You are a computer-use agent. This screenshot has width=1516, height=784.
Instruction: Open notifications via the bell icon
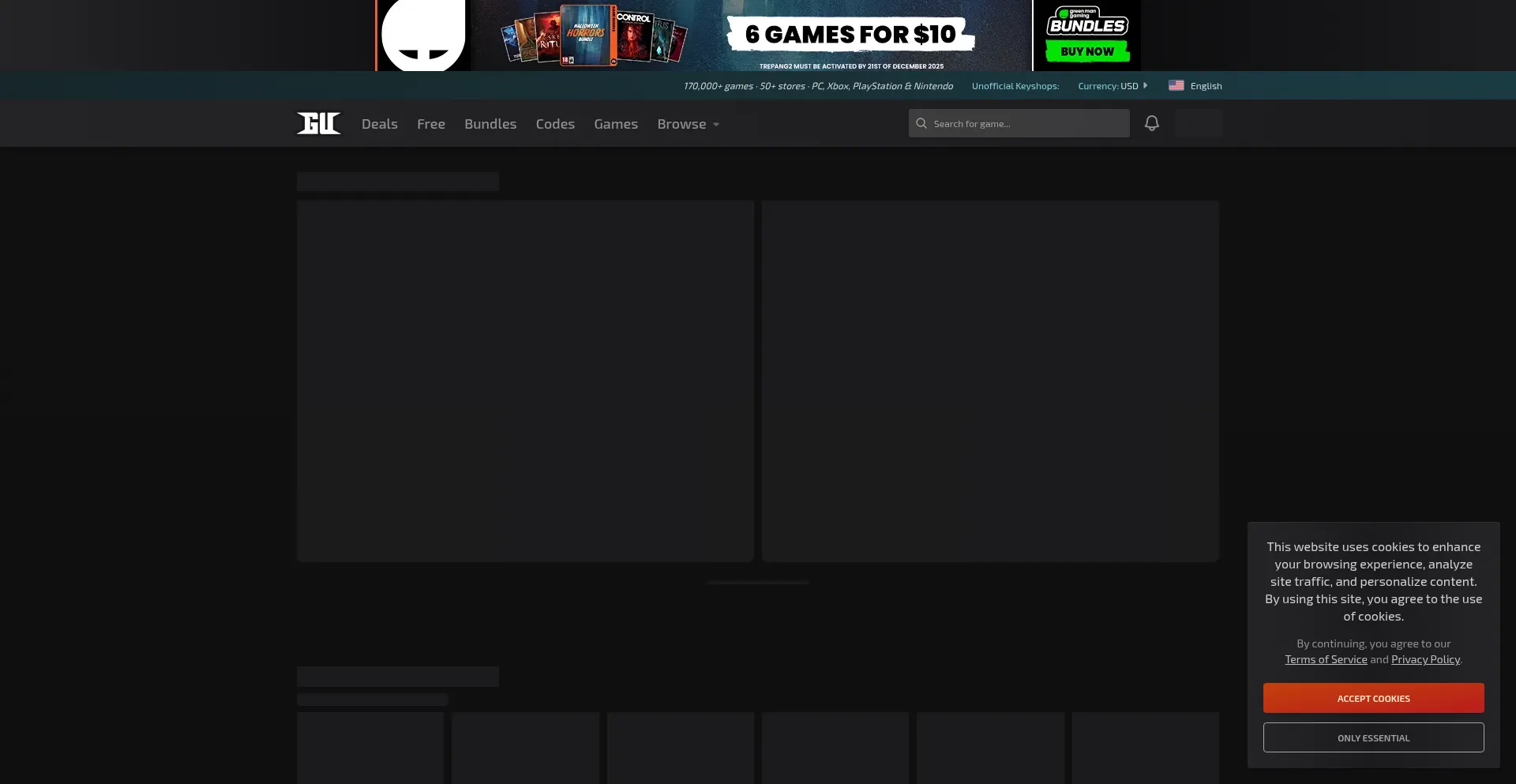[x=1151, y=123]
